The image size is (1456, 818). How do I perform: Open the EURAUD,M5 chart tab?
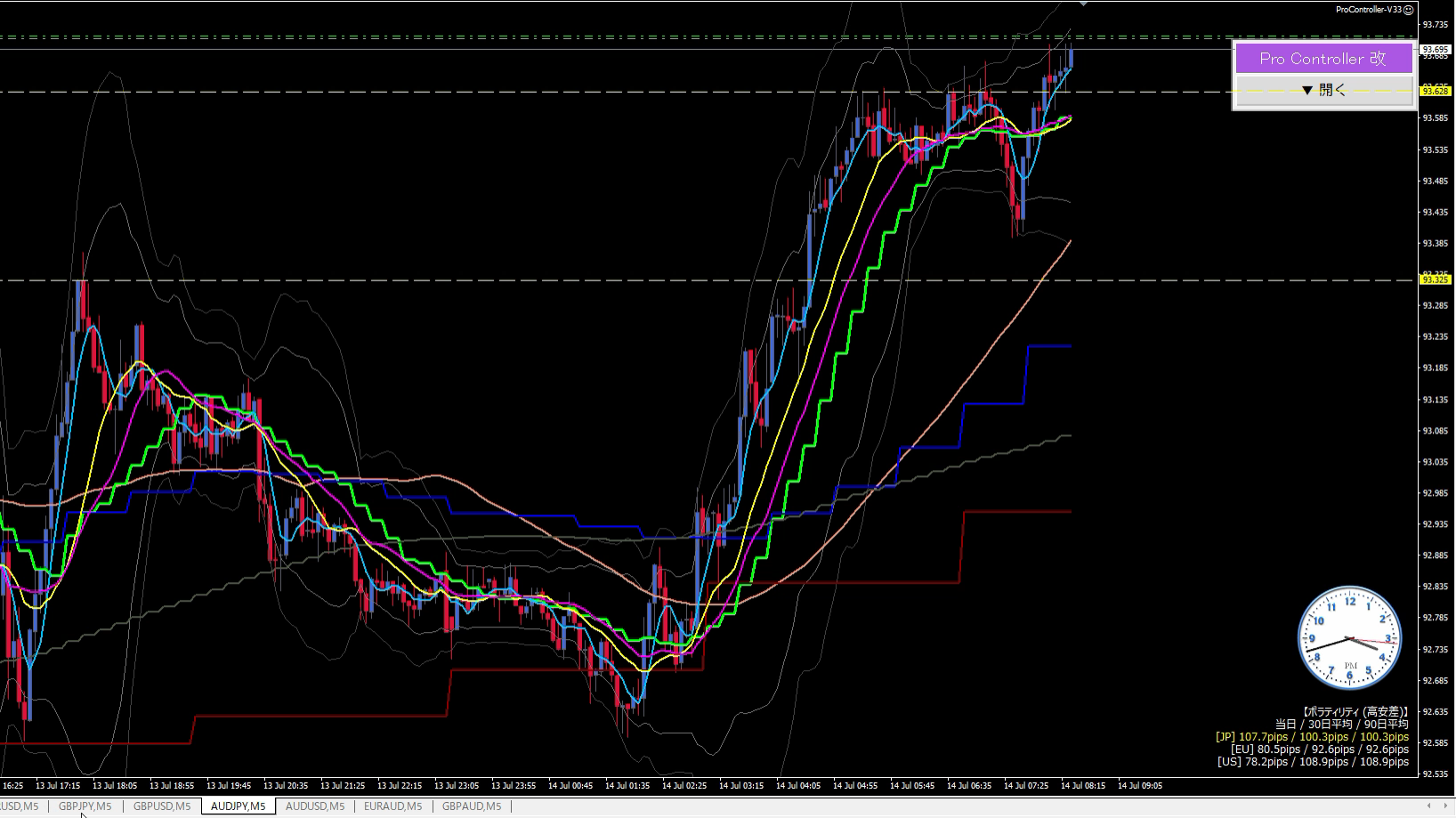pyautogui.click(x=392, y=806)
